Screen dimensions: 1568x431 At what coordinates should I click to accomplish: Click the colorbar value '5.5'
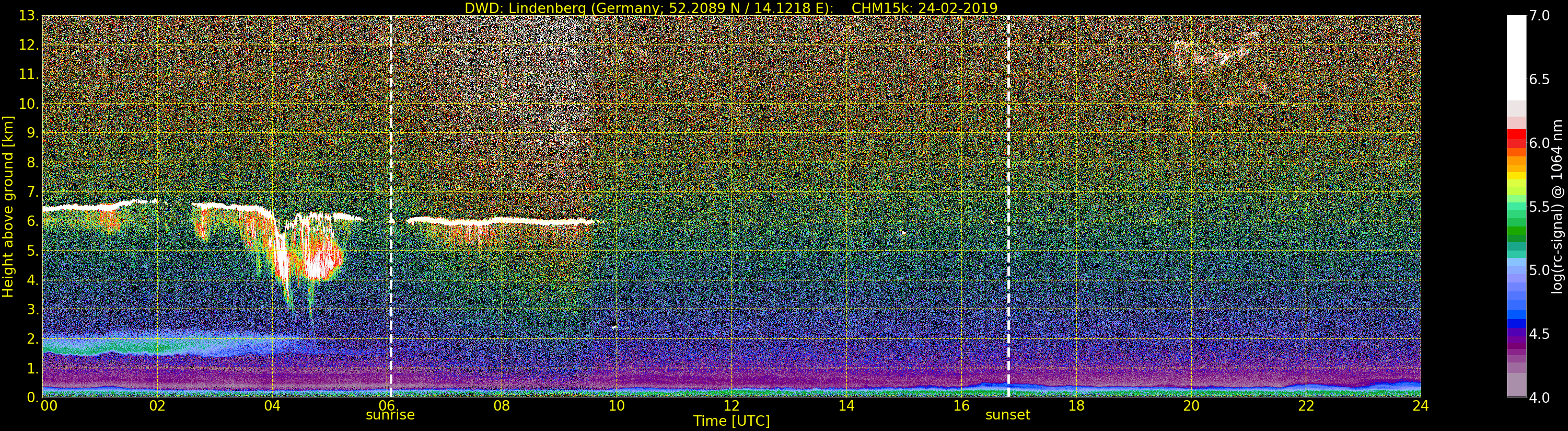point(1539,207)
